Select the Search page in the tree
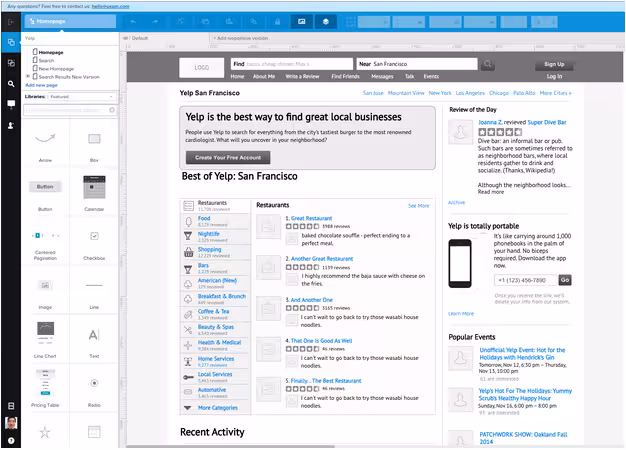The image size is (626, 450). [x=44, y=61]
